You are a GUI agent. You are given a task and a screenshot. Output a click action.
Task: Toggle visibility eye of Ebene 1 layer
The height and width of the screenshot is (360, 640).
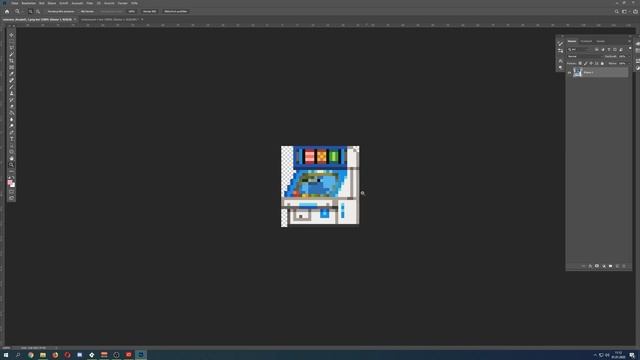(569, 73)
